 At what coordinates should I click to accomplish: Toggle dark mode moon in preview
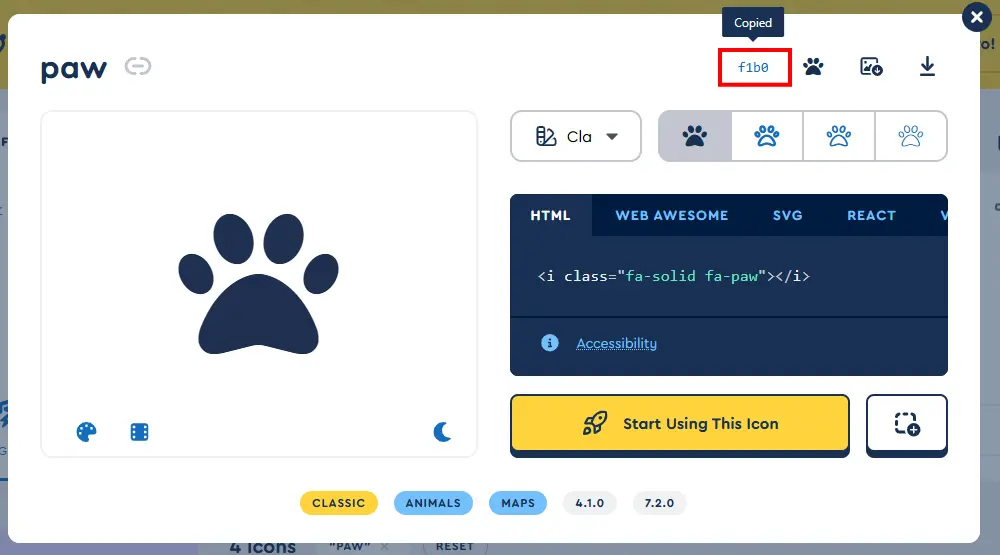click(x=442, y=432)
